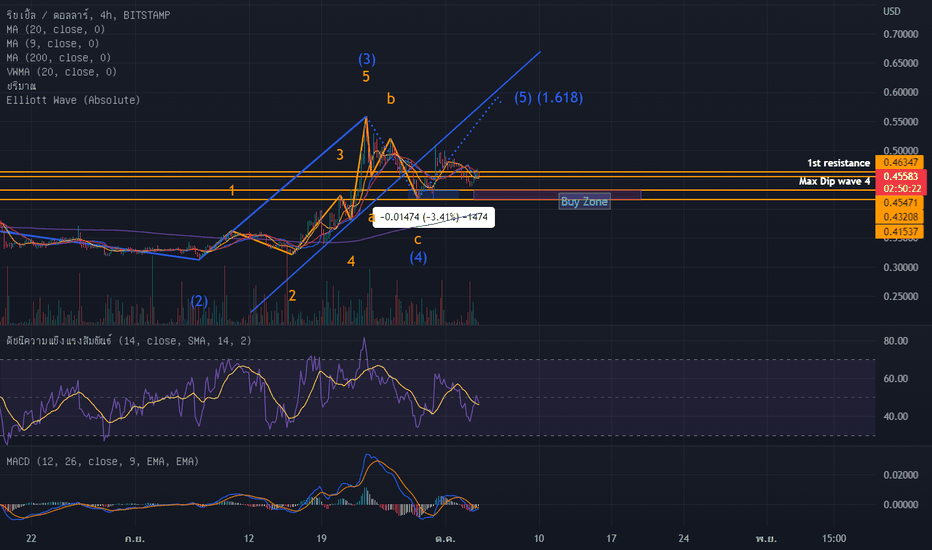Click the 22 date on time axis

(31, 539)
